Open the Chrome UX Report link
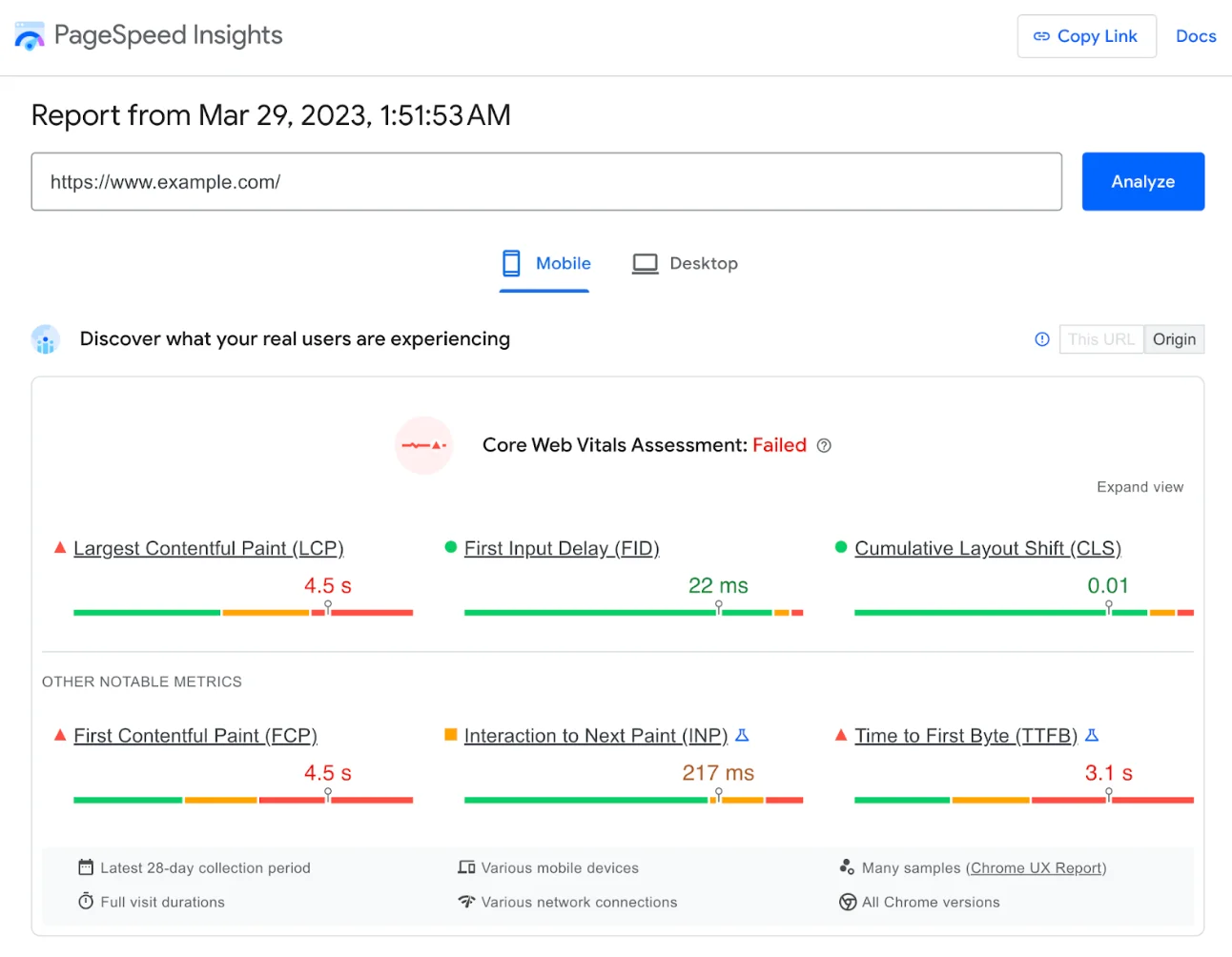Viewport: 1232px width, 957px height. [1037, 867]
